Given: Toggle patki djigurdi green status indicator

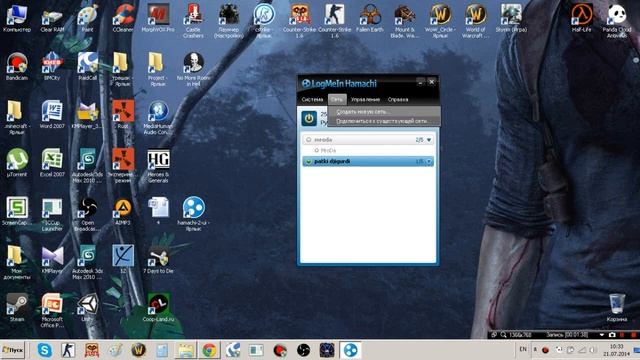Looking at the screenshot, I should click(309, 162).
